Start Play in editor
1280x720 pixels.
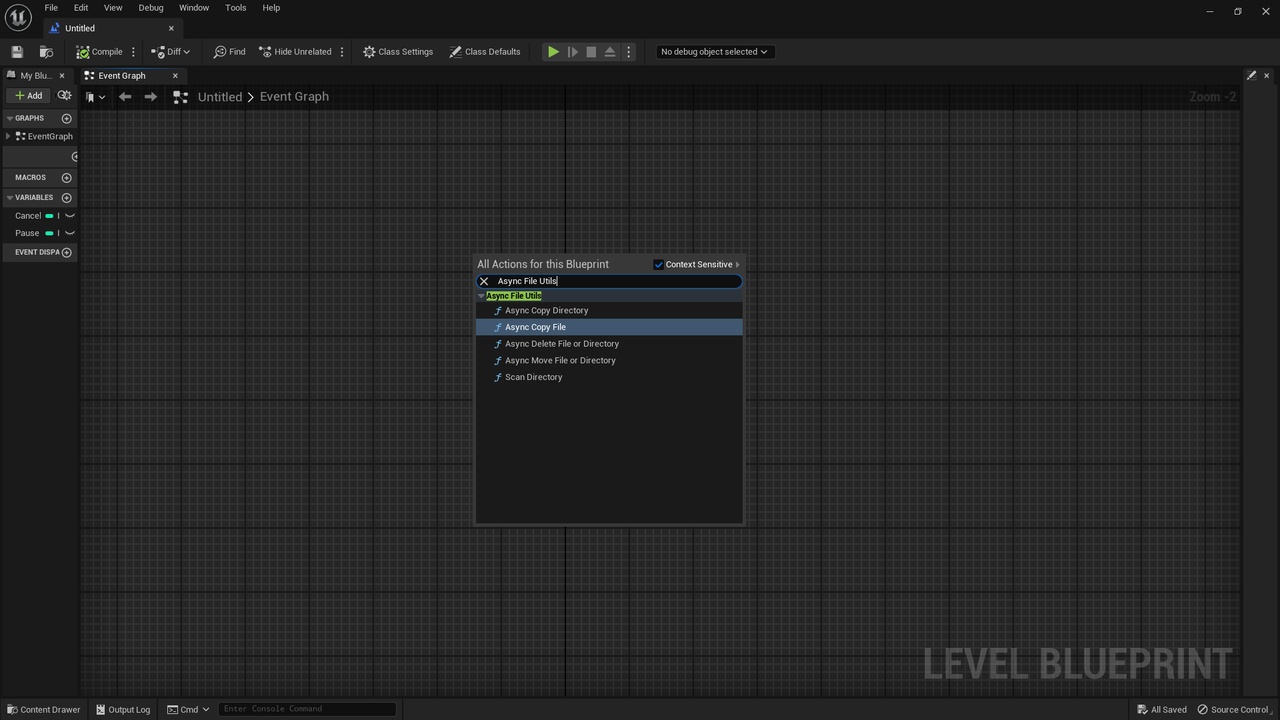point(553,52)
